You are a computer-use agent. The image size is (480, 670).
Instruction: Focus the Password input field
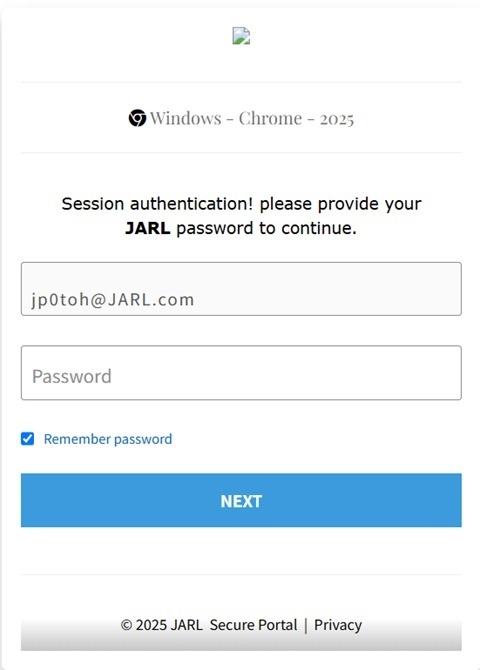click(x=241, y=373)
